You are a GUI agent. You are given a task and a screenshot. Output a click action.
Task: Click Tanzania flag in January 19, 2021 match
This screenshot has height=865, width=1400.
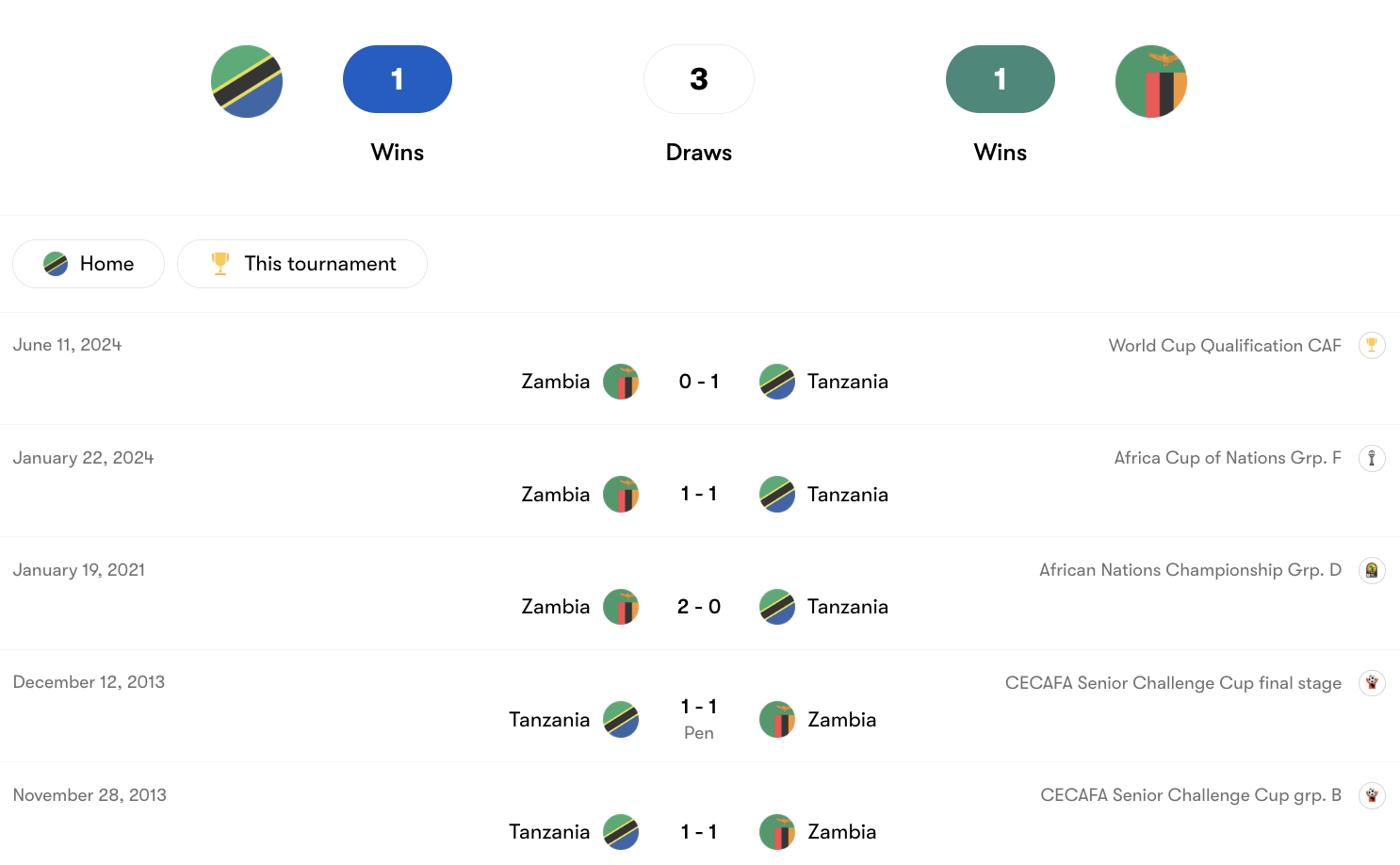tap(777, 607)
